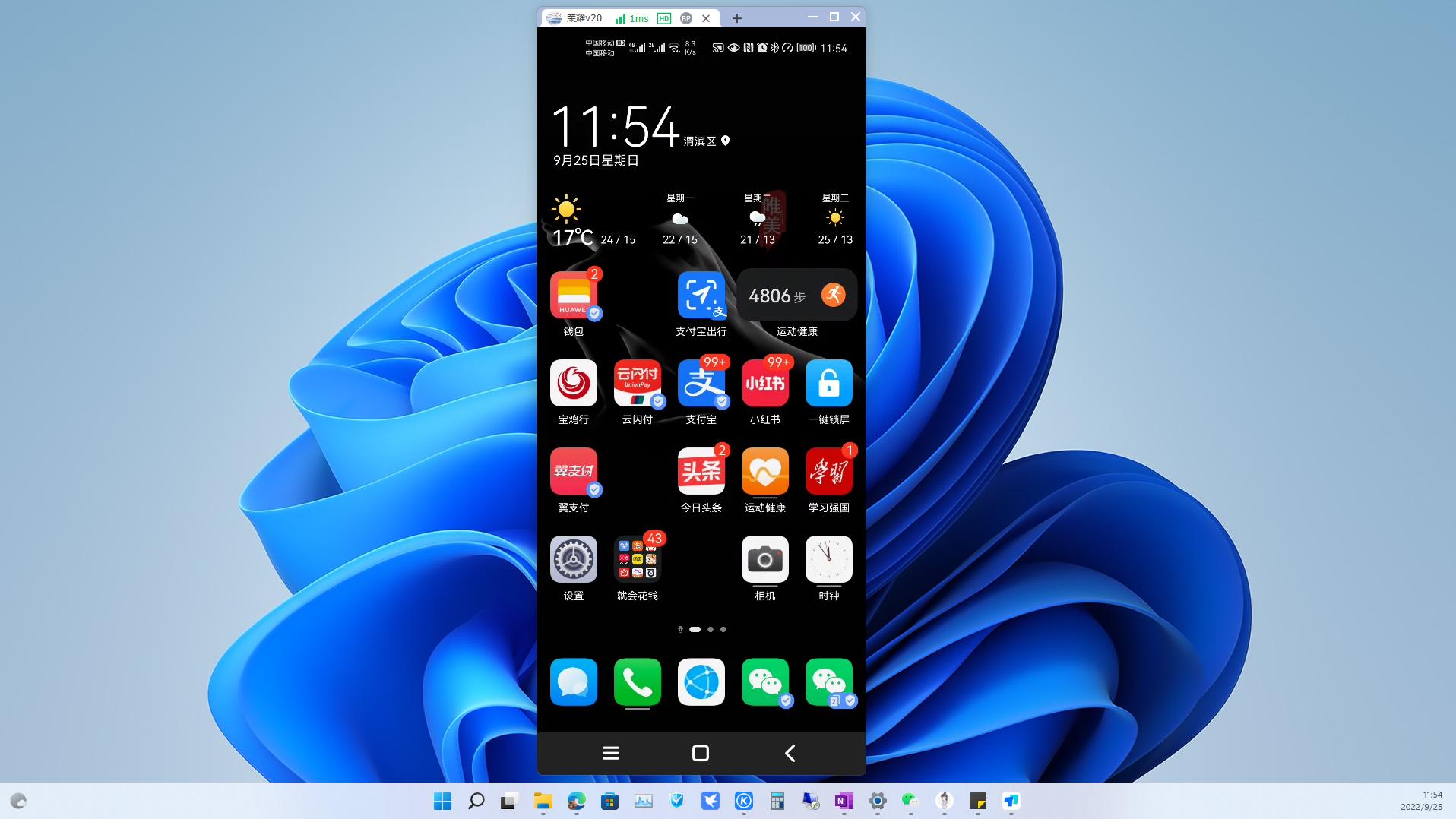Screen dimensions: 1456x819
Task: Open the green Phone dialer app
Action: tap(638, 682)
